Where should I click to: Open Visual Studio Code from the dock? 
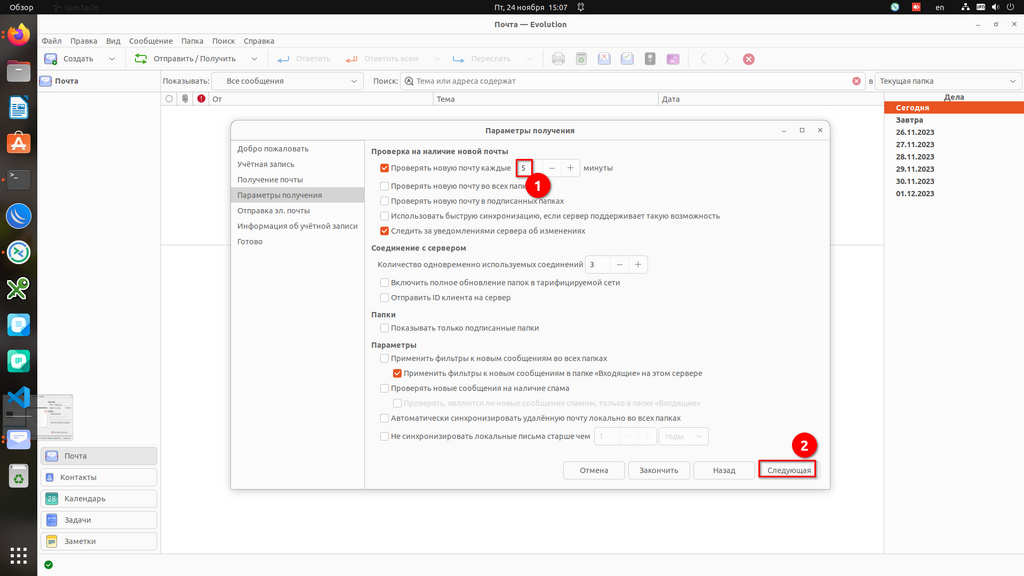18,397
